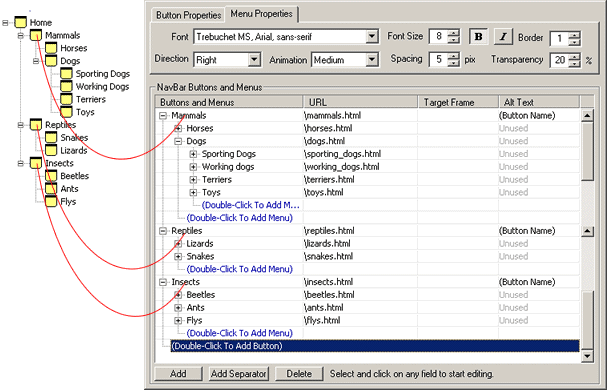This screenshot has width=607, height=390.
Task: Click the \sporting_dogs.html URL cell
Action: click(x=360, y=154)
